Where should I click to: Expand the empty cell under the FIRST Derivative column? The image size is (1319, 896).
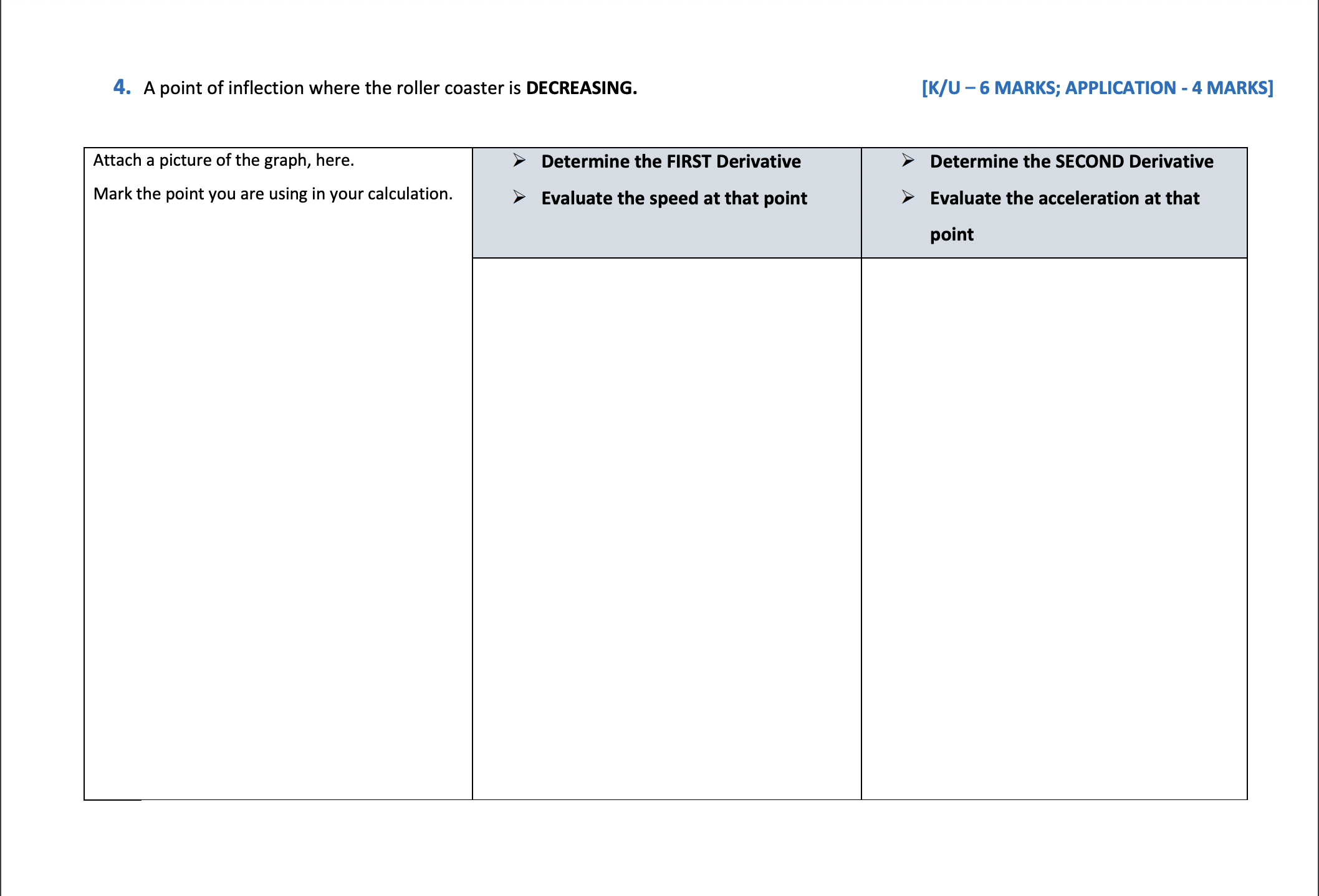[667, 530]
